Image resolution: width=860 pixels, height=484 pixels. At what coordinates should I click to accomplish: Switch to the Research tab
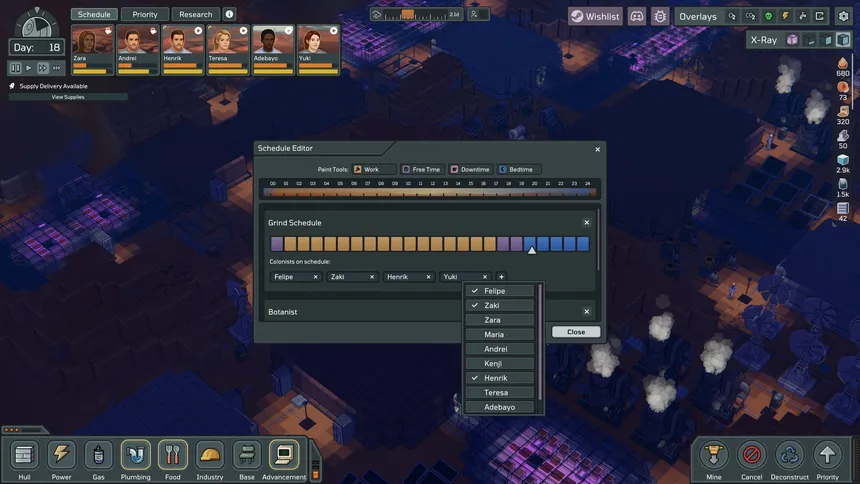(x=195, y=14)
